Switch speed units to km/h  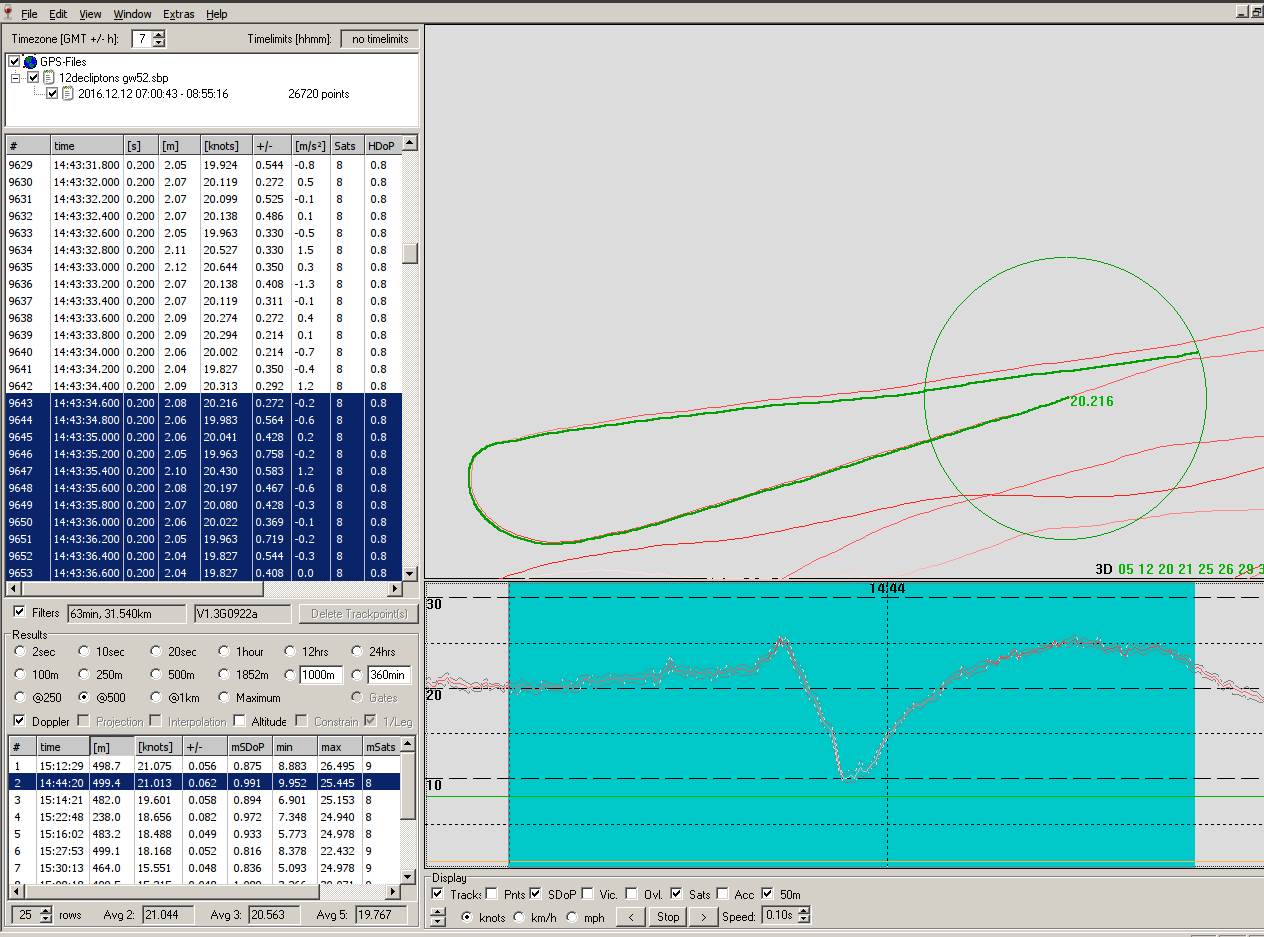pyautogui.click(x=520, y=917)
